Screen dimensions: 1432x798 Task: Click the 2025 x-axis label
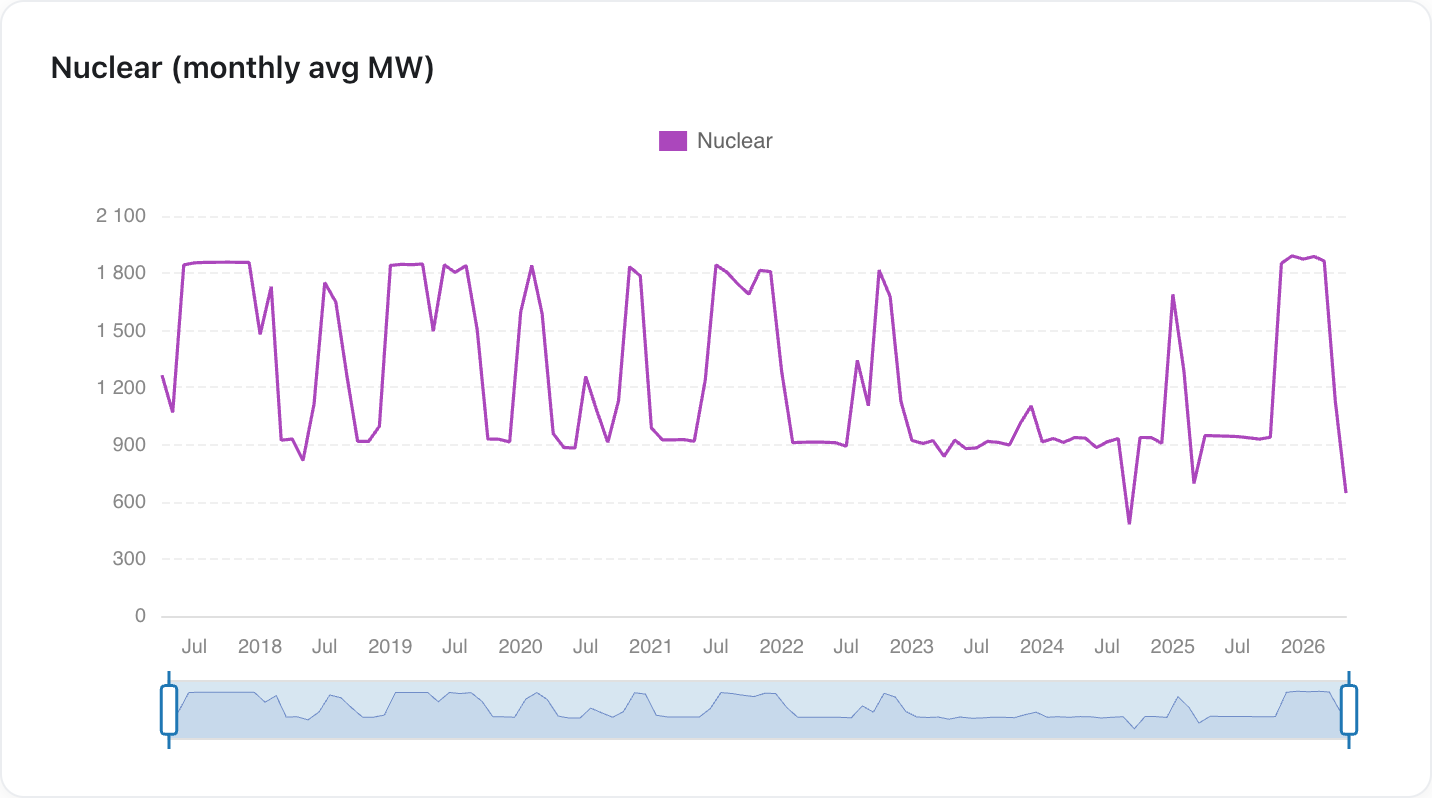pos(1172,647)
